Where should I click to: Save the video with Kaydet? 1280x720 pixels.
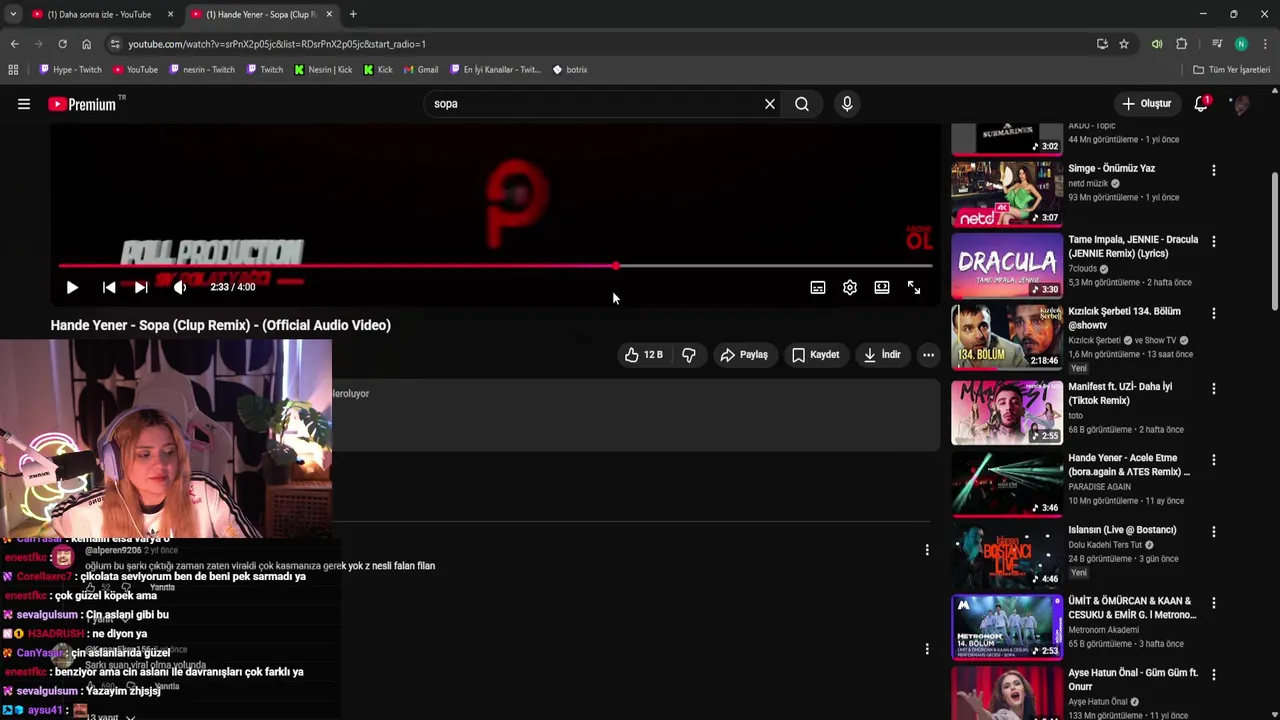(x=816, y=354)
